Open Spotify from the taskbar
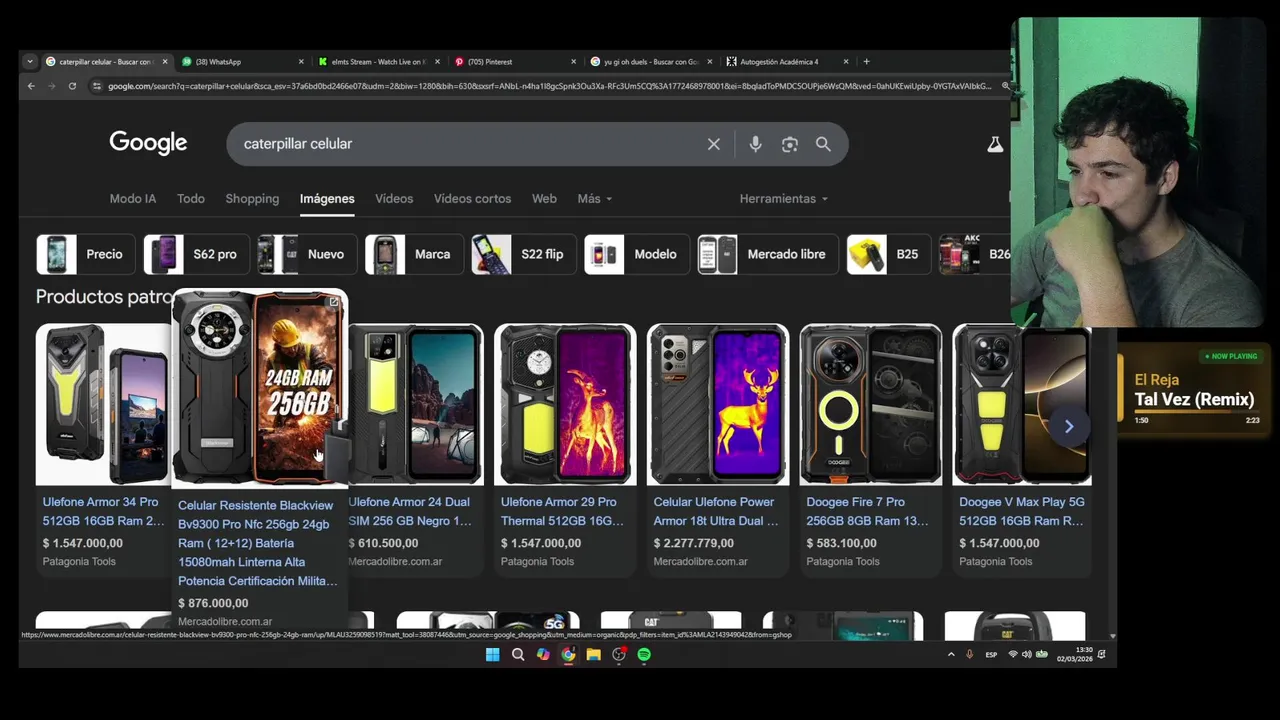Viewport: 1280px width, 720px height. [644, 655]
